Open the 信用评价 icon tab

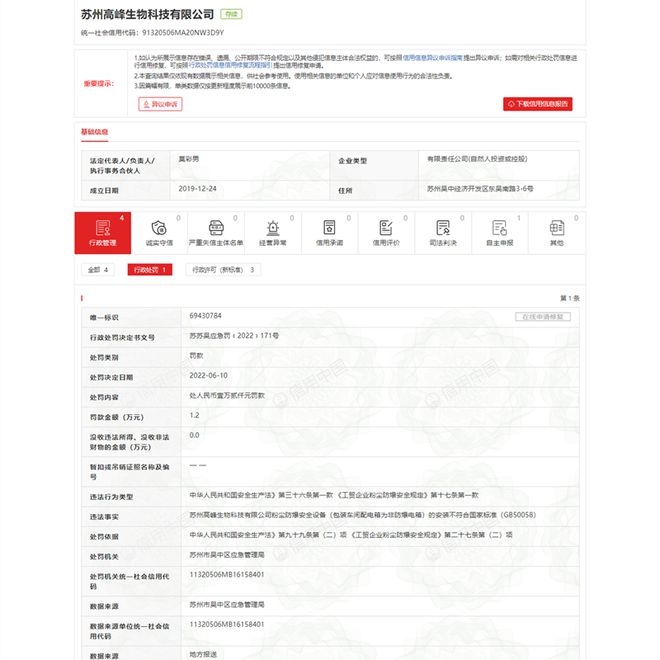point(386,233)
